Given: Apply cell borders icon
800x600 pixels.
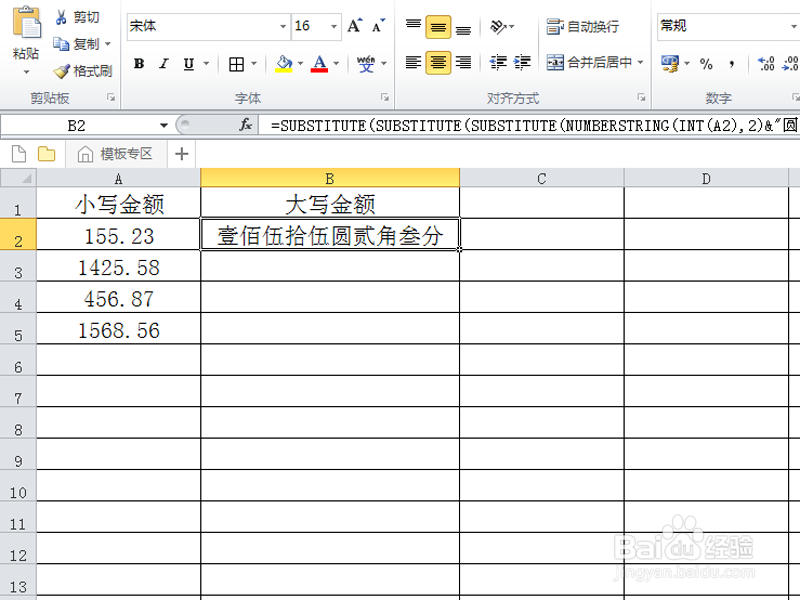Looking at the screenshot, I should [x=236, y=64].
